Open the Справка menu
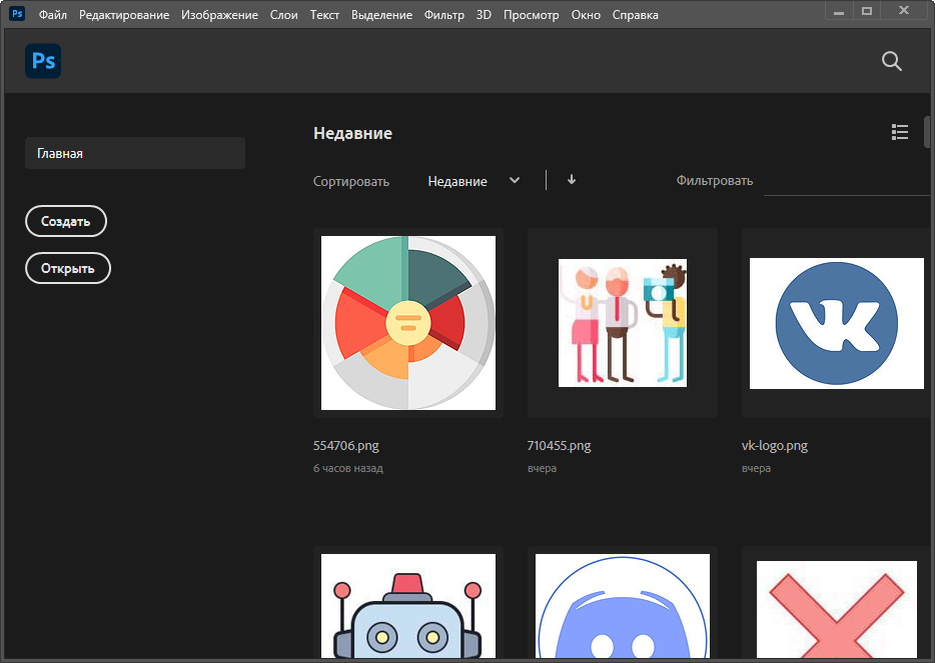935x663 pixels. [x=635, y=15]
